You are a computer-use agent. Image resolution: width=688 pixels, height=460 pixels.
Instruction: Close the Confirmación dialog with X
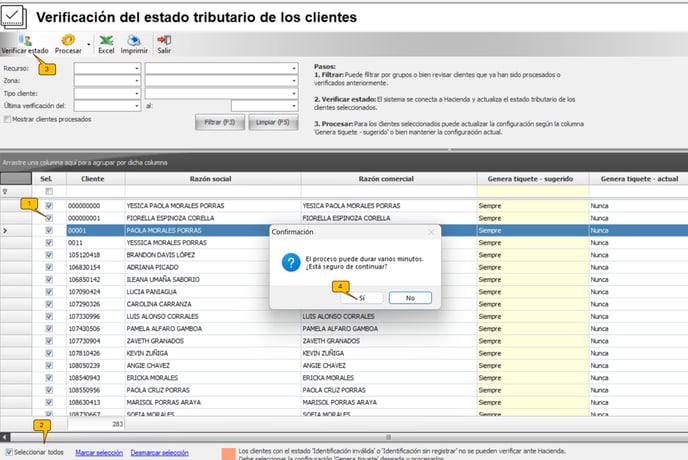(x=431, y=232)
